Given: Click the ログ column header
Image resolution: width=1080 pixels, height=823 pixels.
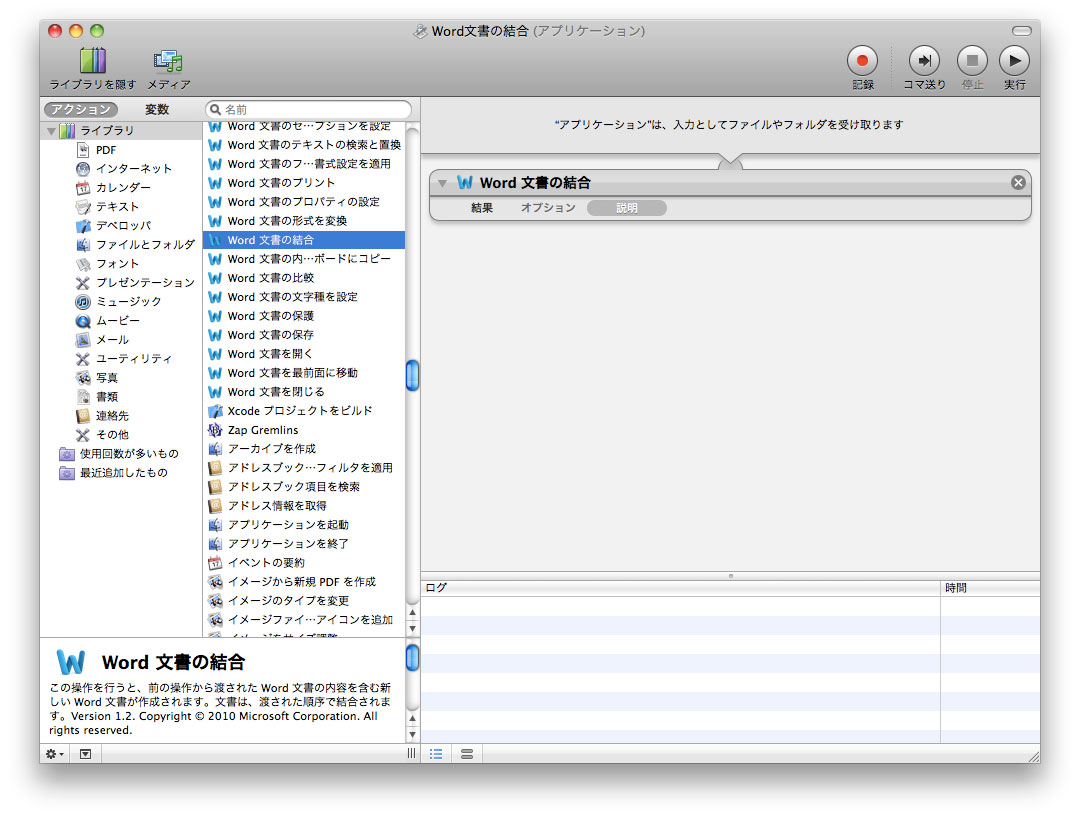Looking at the screenshot, I should tap(681, 588).
